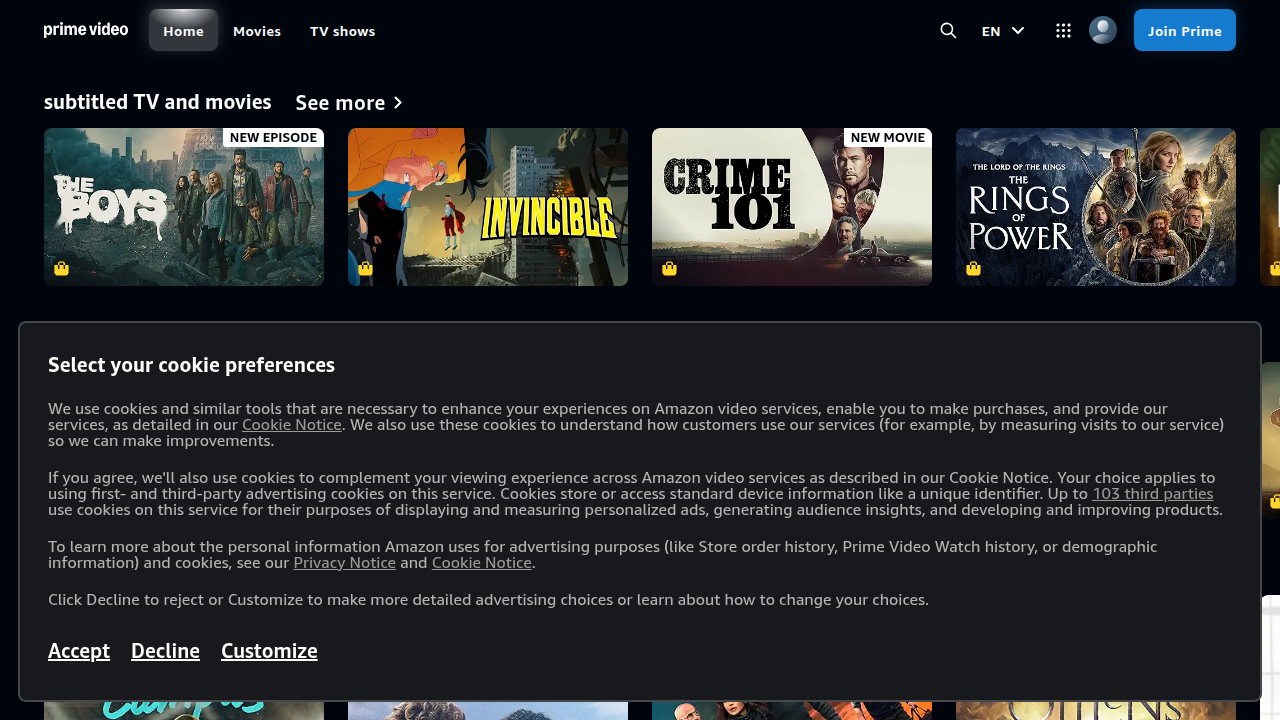Open the 103 third parties link
Viewport: 1280px width, 720px height.
click(1153, 493)
